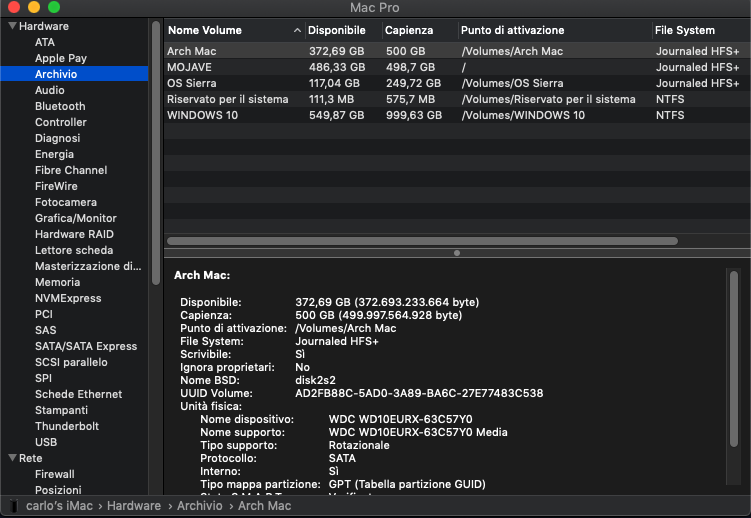The image size is (751, 518).
Task: Select SCSI parallelo item
Action: (x=71, y=362)
